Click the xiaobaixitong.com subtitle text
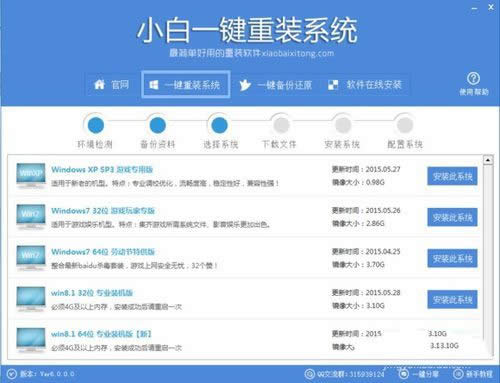500x383 pixels. click(297, 53)
